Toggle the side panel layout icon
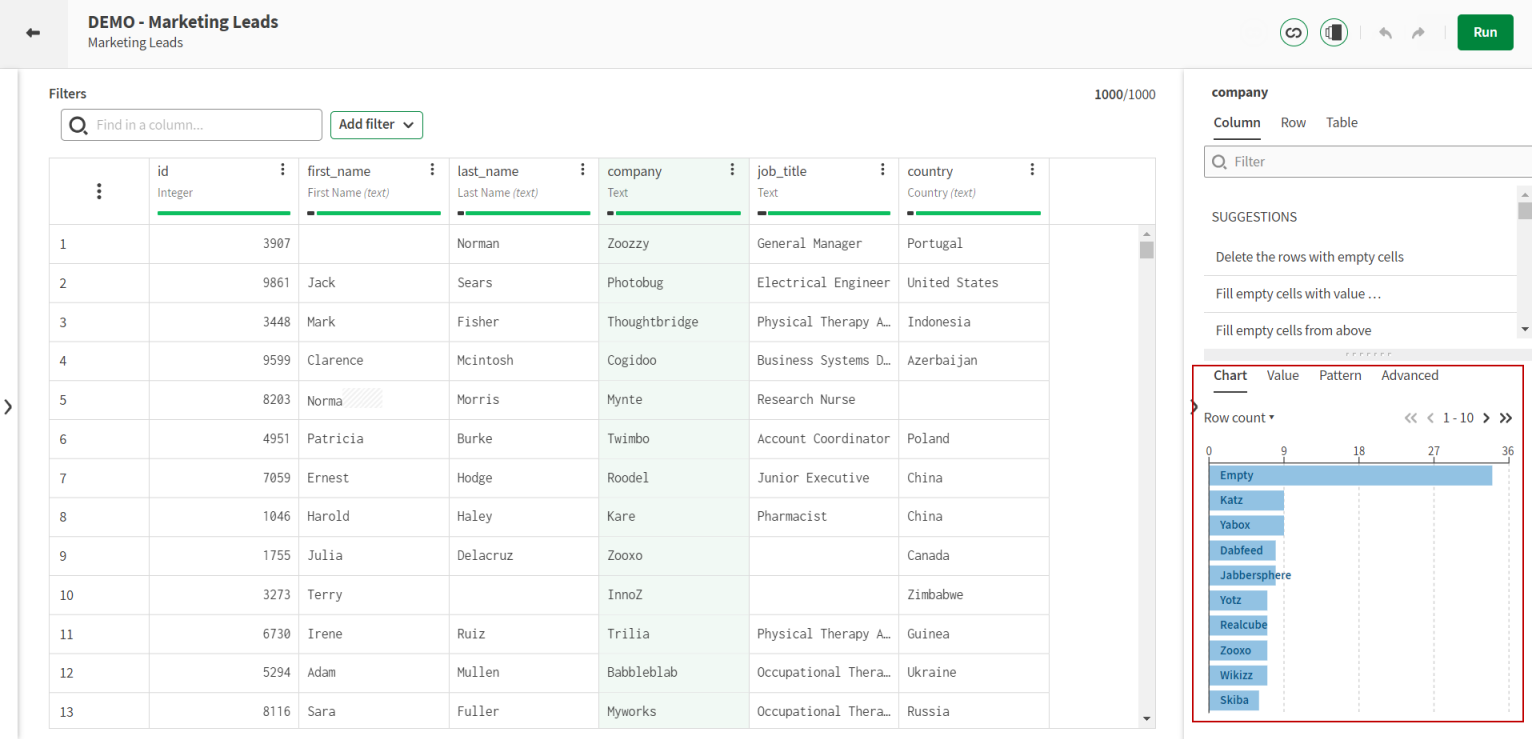The image size is (1532, 739). 1333,33
